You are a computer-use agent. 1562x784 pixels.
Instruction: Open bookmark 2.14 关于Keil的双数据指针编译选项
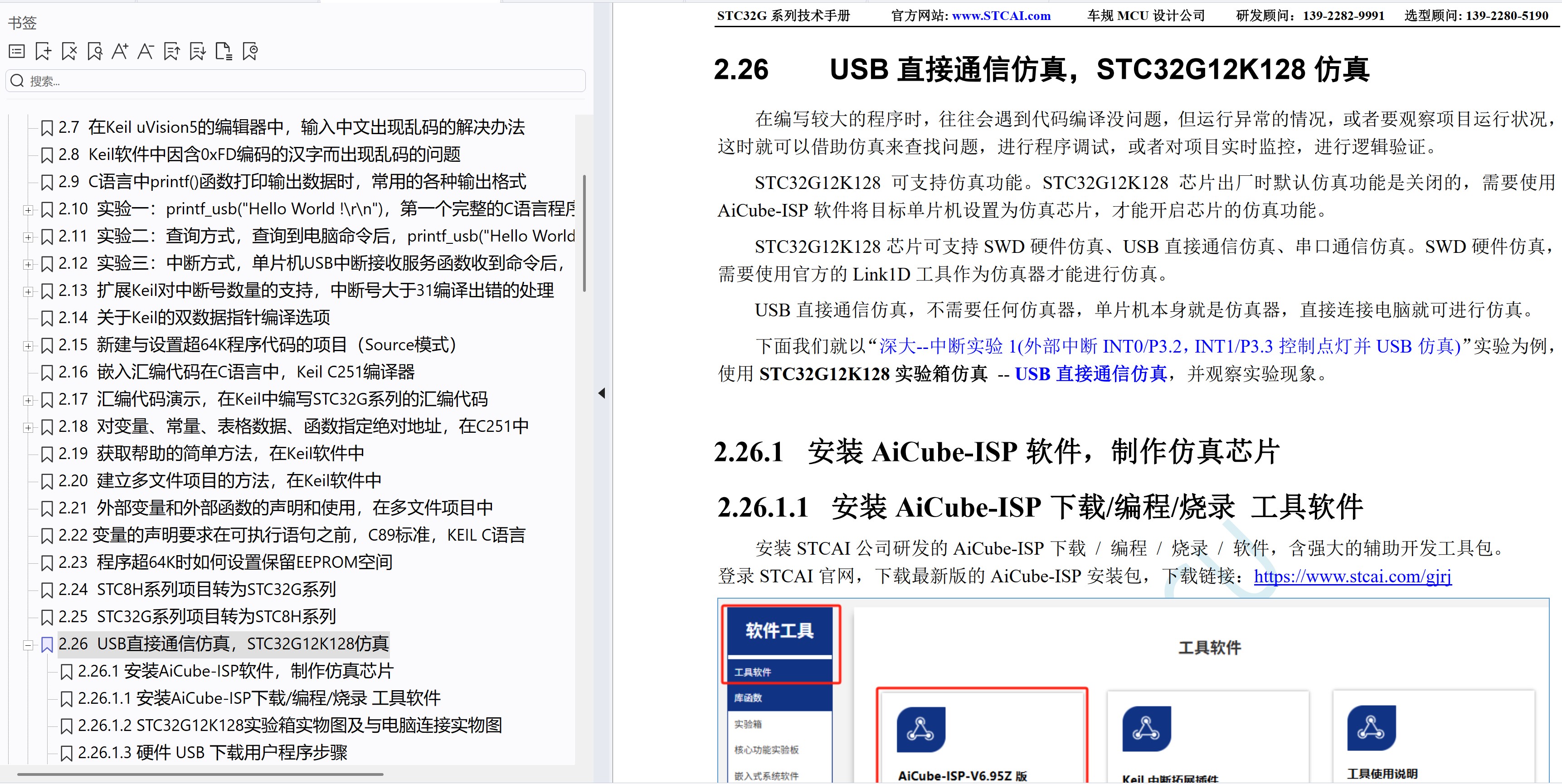[x=194, y=318]
